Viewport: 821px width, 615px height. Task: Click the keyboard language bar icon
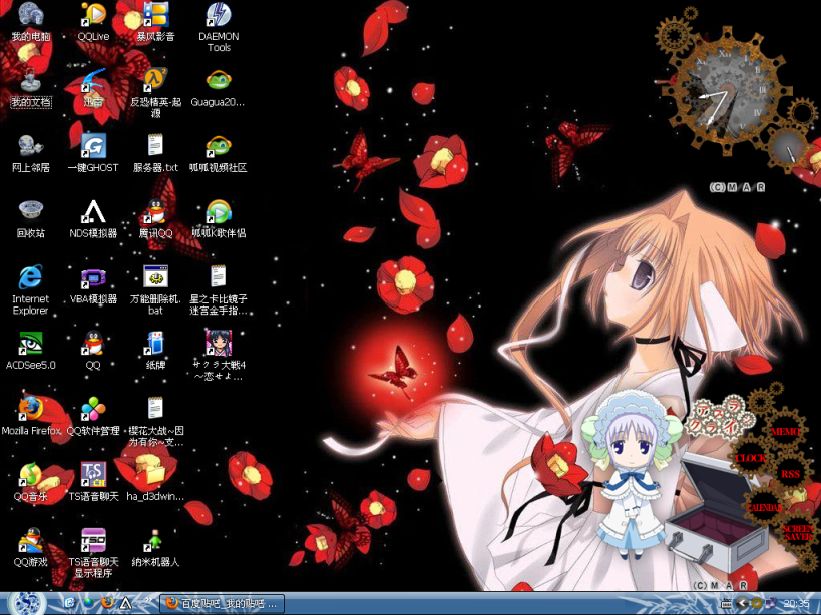pos(726,603)
